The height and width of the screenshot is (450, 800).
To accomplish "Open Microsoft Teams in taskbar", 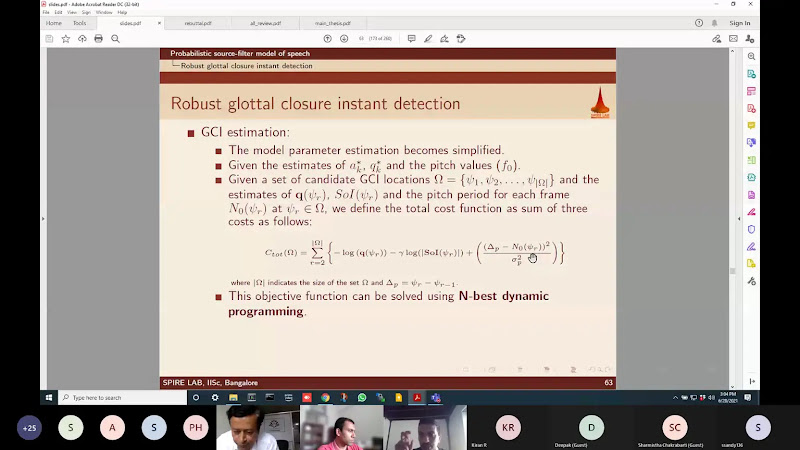I will tap(436, 397).
